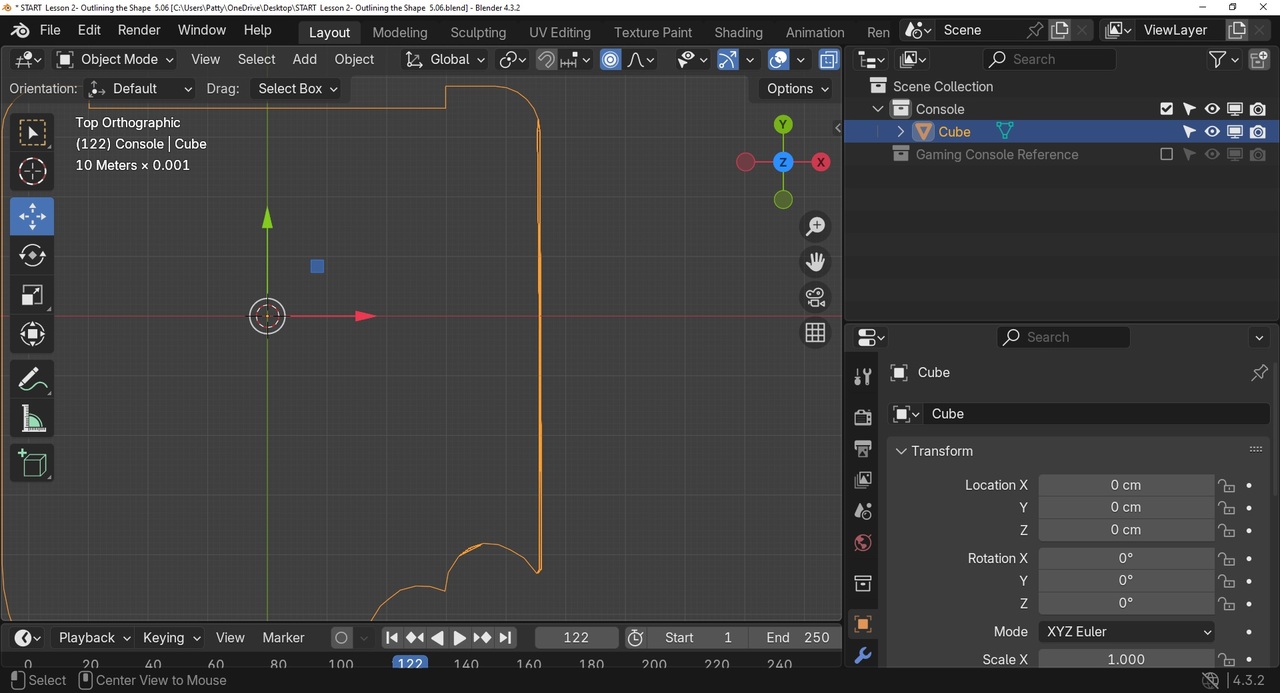Open the Render menu
1280x693 pixels.
[139, 30]
